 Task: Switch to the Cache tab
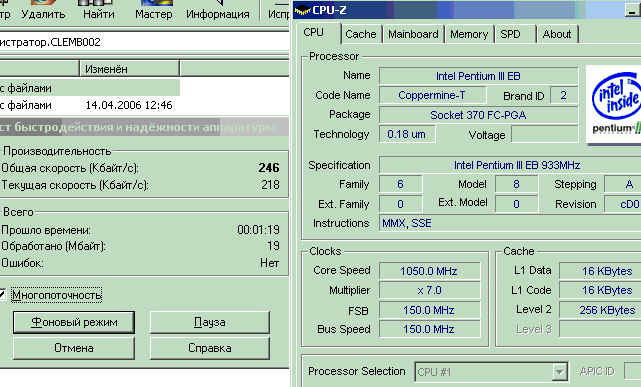click(361, 34)
